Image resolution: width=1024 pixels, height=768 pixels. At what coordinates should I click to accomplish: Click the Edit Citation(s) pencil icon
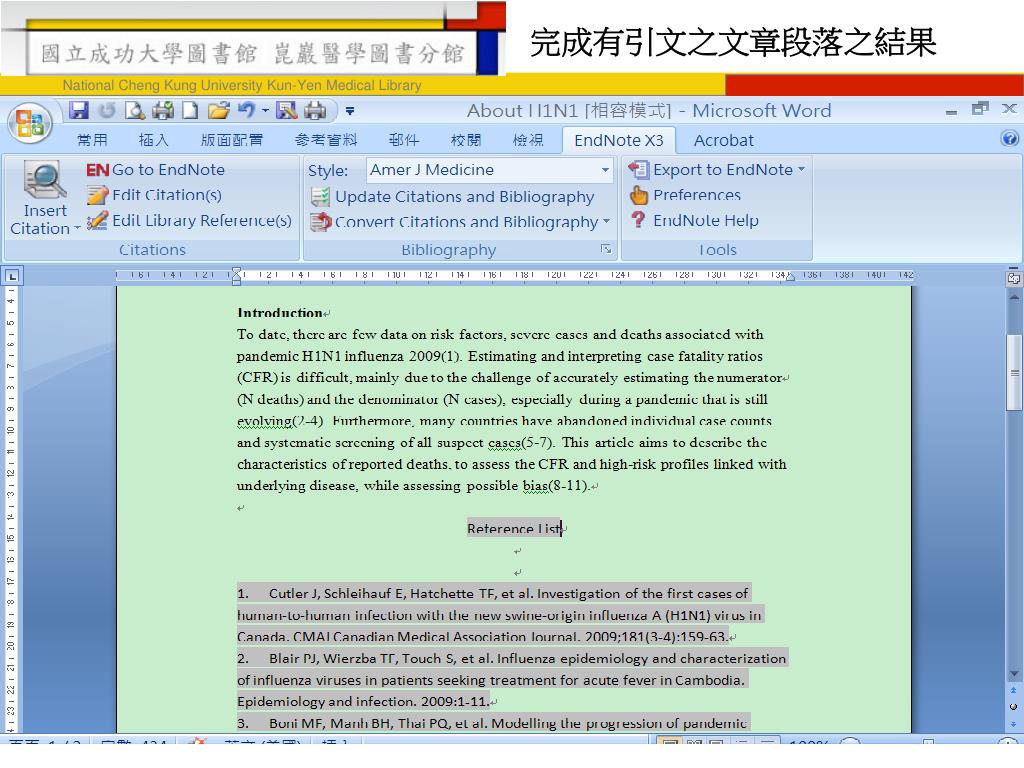click(97, 195)
